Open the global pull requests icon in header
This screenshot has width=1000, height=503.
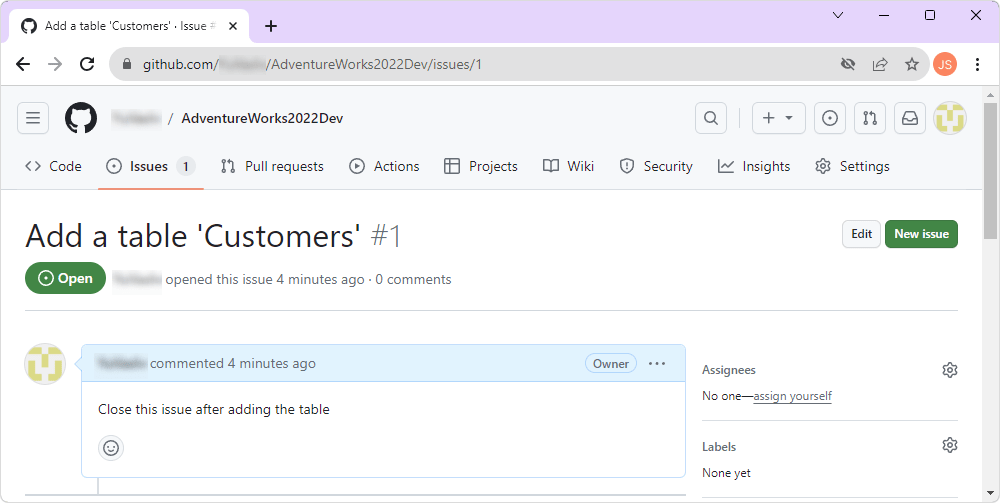[870, 118]
